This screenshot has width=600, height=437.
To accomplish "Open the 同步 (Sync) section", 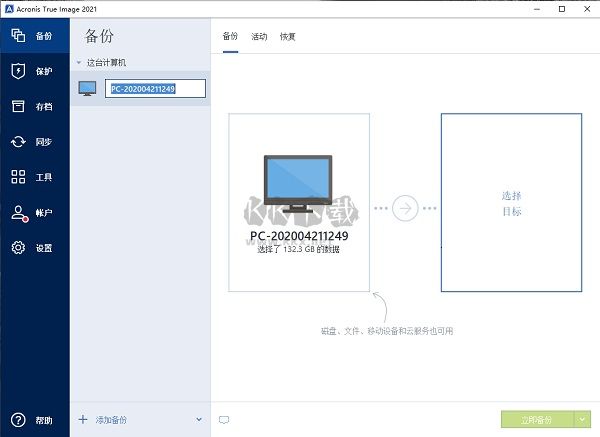I will pos(35,142).
